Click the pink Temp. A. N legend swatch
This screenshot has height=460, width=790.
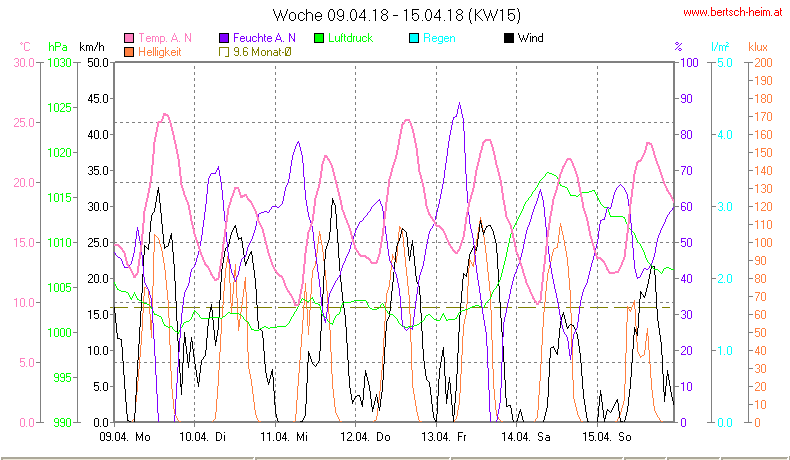(129, 38)
